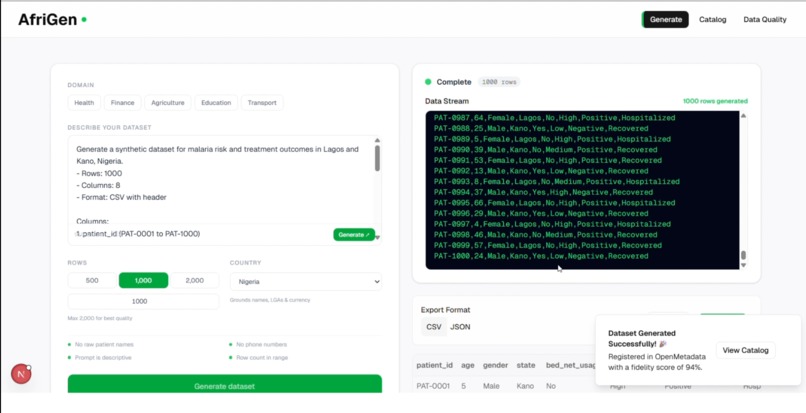Click the PAT-0993 line in Data Stream
806x413 pixels.
(x=556, y=182)
